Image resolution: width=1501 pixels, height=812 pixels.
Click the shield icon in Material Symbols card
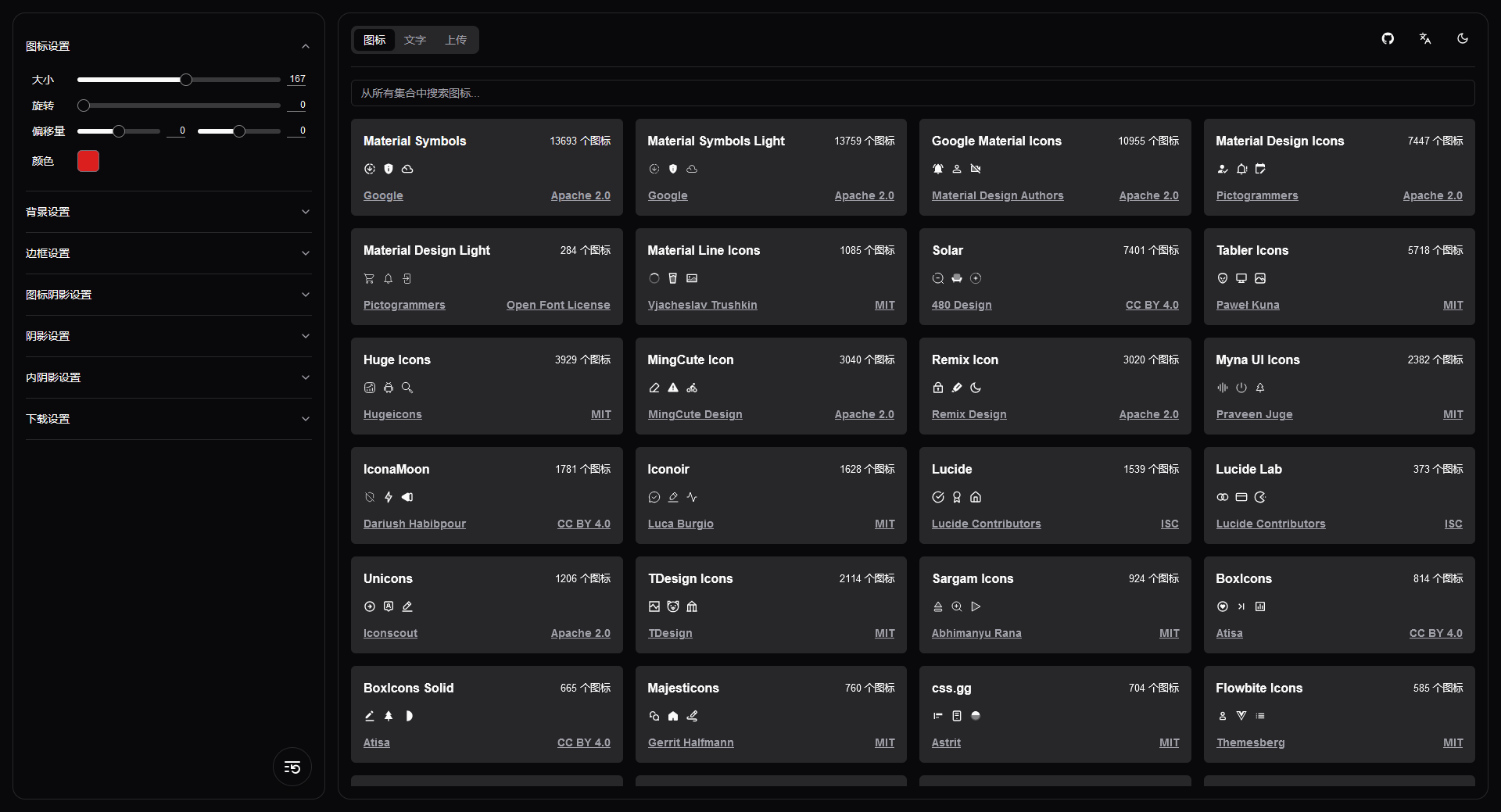click(x=389, y=169)
